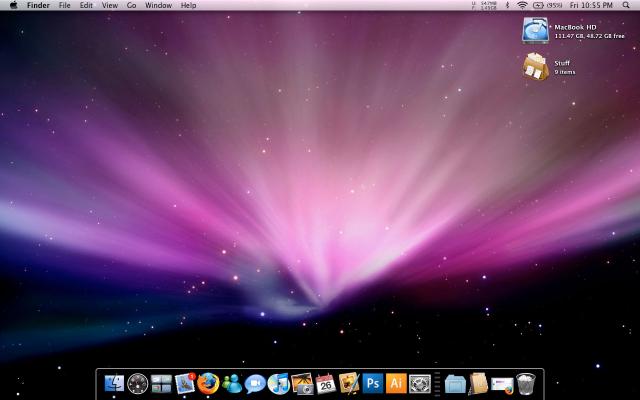Click the Wi-Fi status icon

[522, 5]
